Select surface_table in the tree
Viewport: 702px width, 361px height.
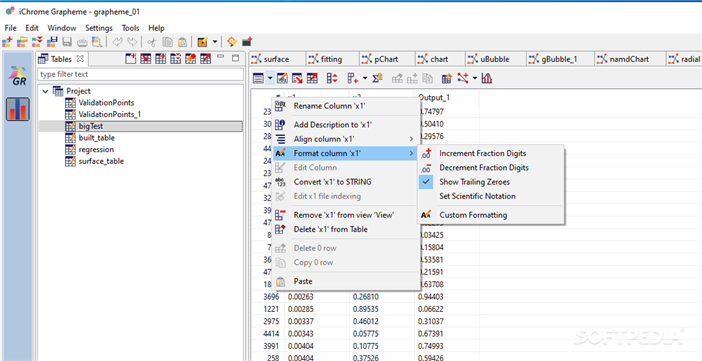101,161
